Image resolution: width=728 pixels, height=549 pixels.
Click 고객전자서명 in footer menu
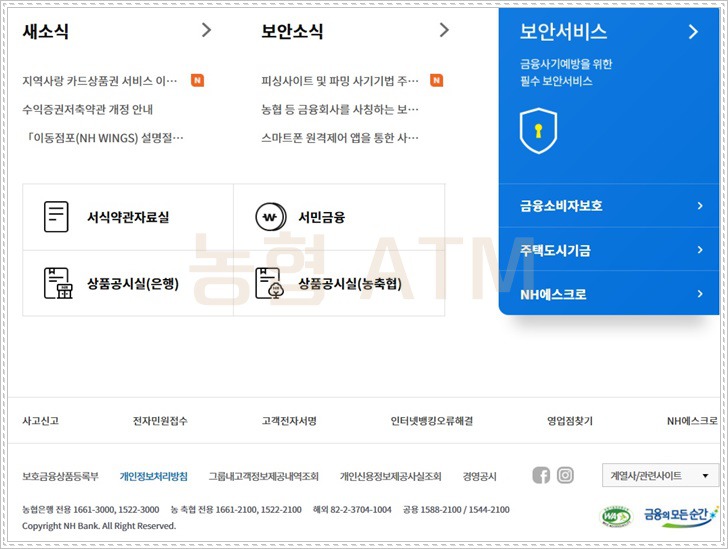tap(289, 421)
